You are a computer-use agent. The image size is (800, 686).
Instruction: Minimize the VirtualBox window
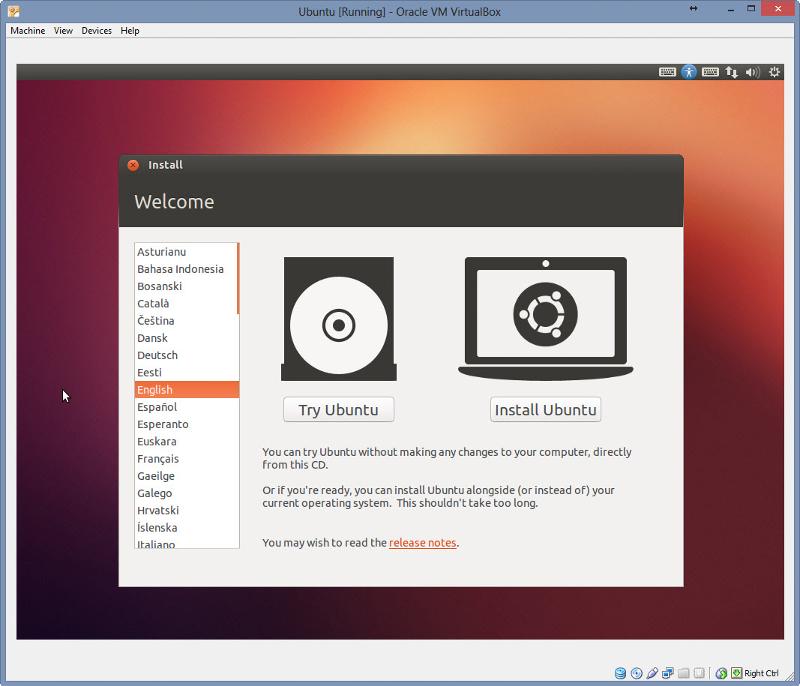tap(731, 9)
